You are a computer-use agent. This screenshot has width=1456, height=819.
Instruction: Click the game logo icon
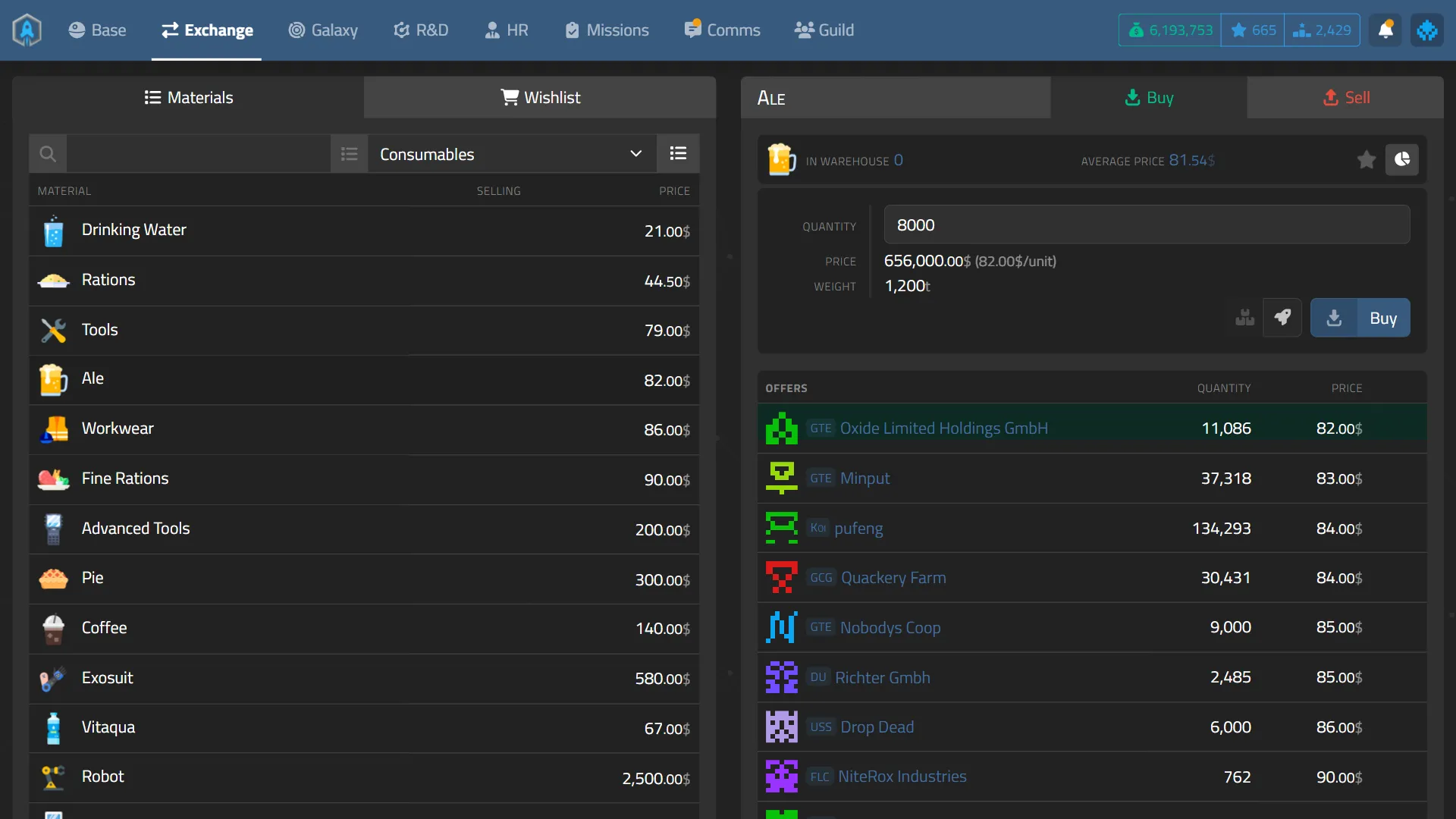(27, 30)
